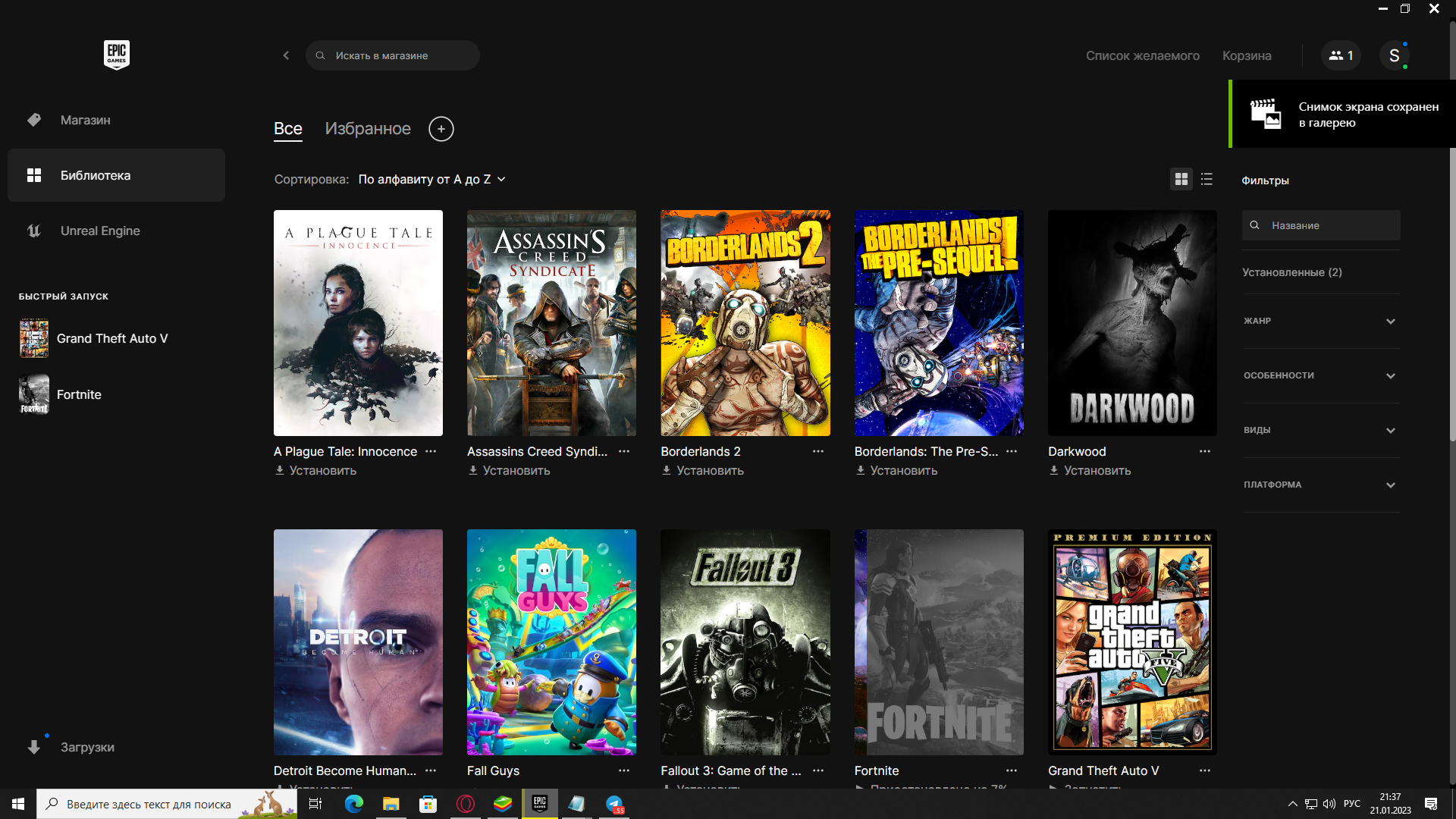Expand the Genre filter

pos(1320,321)
